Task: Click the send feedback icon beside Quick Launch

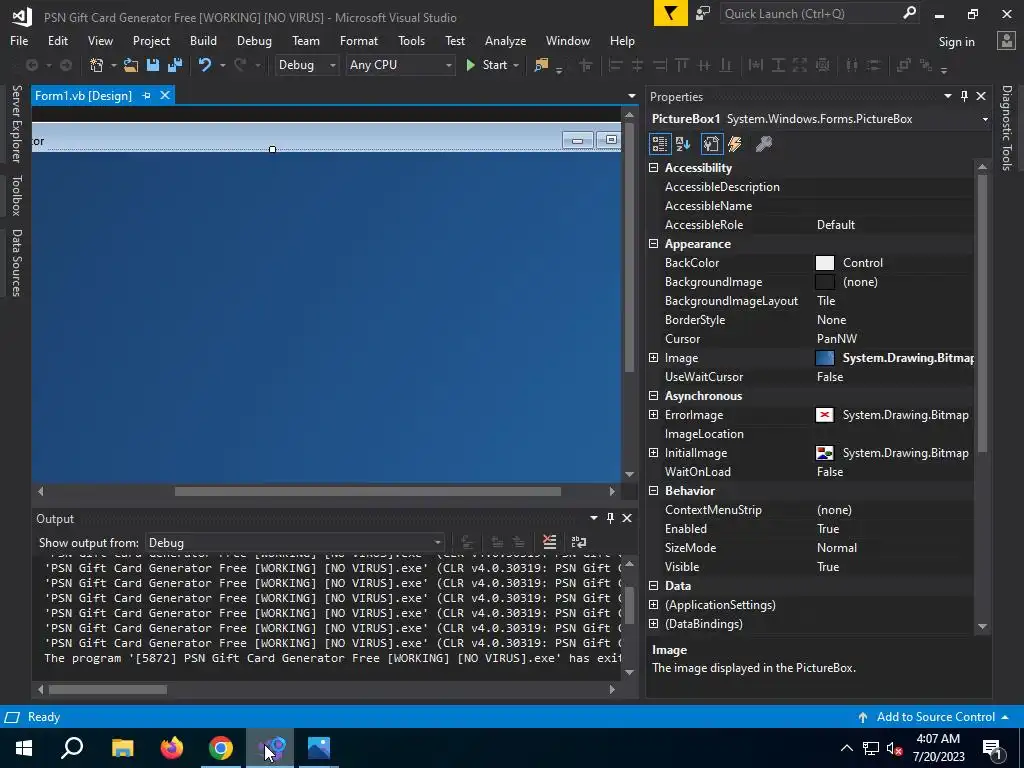Action: pos(703,13)
